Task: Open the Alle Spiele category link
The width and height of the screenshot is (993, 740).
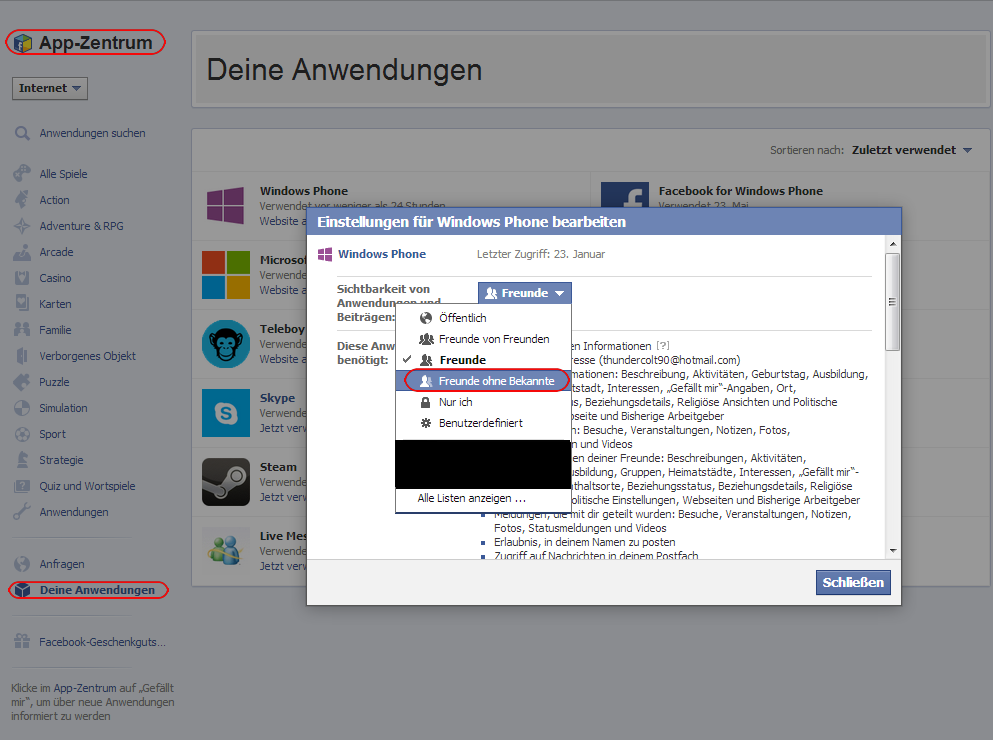Action: click(x=63, y=174)
